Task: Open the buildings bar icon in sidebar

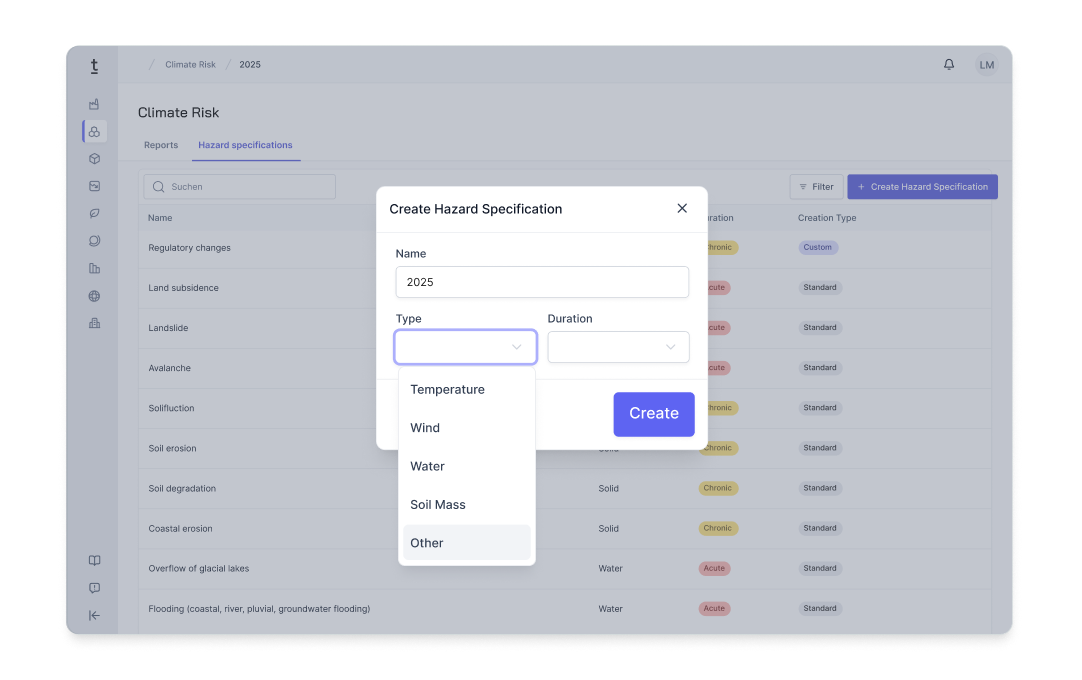Action: click(95, 269)
